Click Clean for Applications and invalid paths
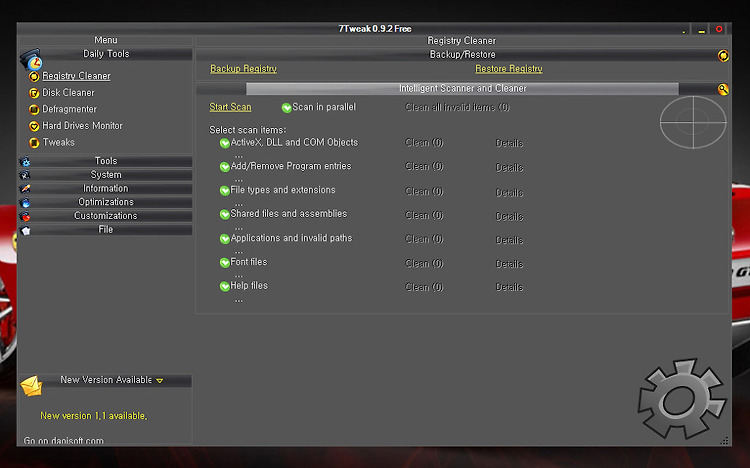This screenshot has height=468, width=750. coord(424,239)
